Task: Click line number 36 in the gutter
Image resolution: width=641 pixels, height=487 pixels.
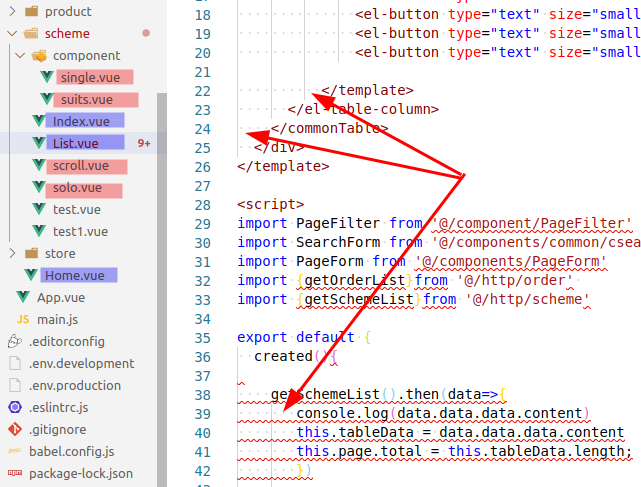Action: 202,337
